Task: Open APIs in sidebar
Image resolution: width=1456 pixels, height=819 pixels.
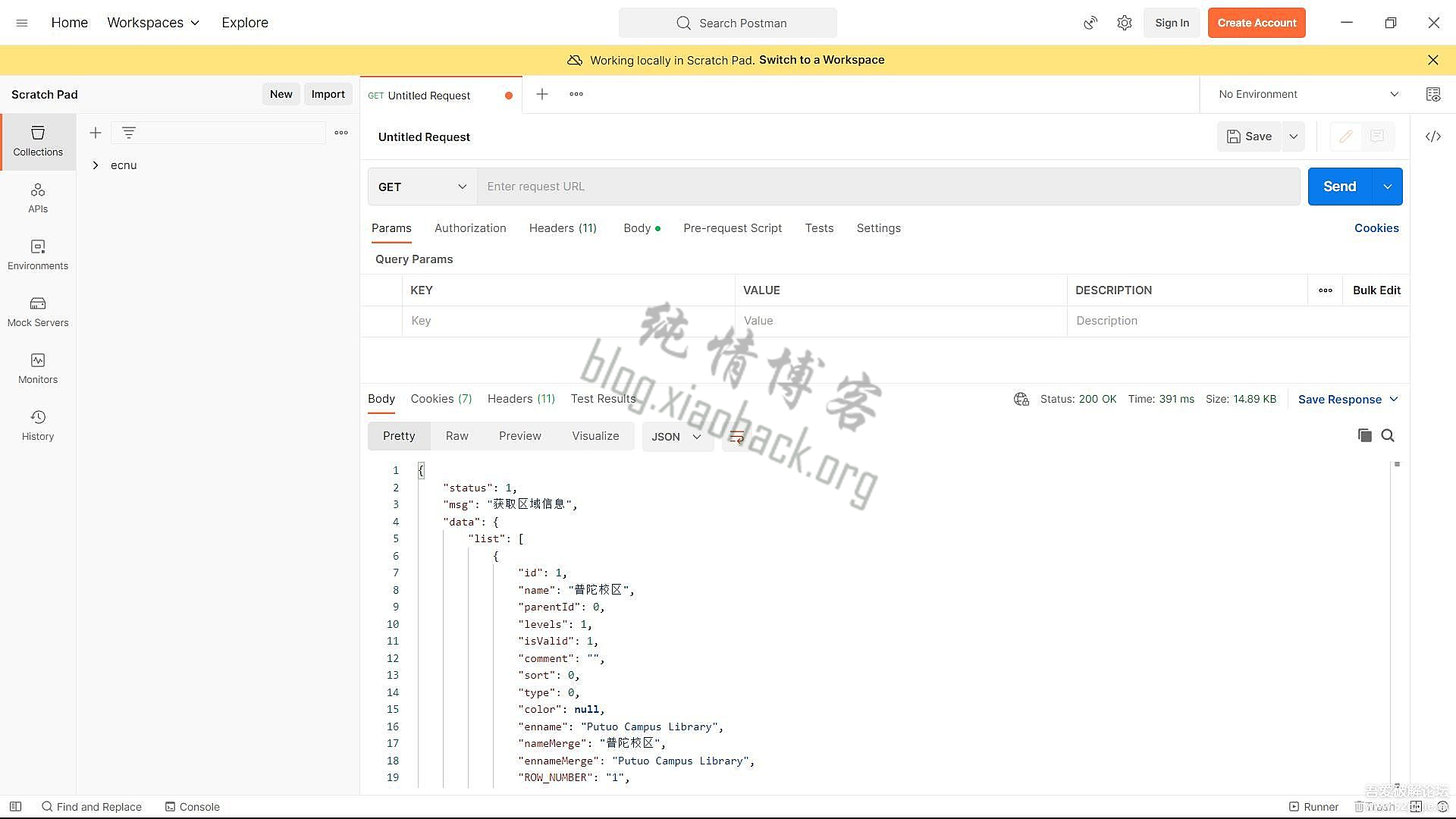Action: coord(38,198)
